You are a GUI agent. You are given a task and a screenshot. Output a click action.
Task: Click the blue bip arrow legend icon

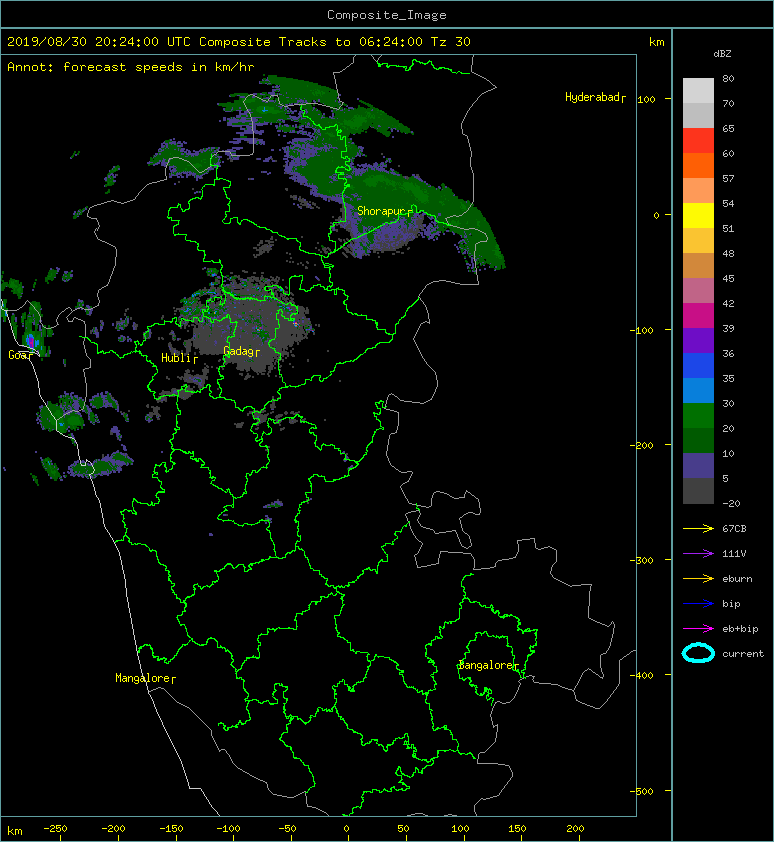tap(698, 604)
